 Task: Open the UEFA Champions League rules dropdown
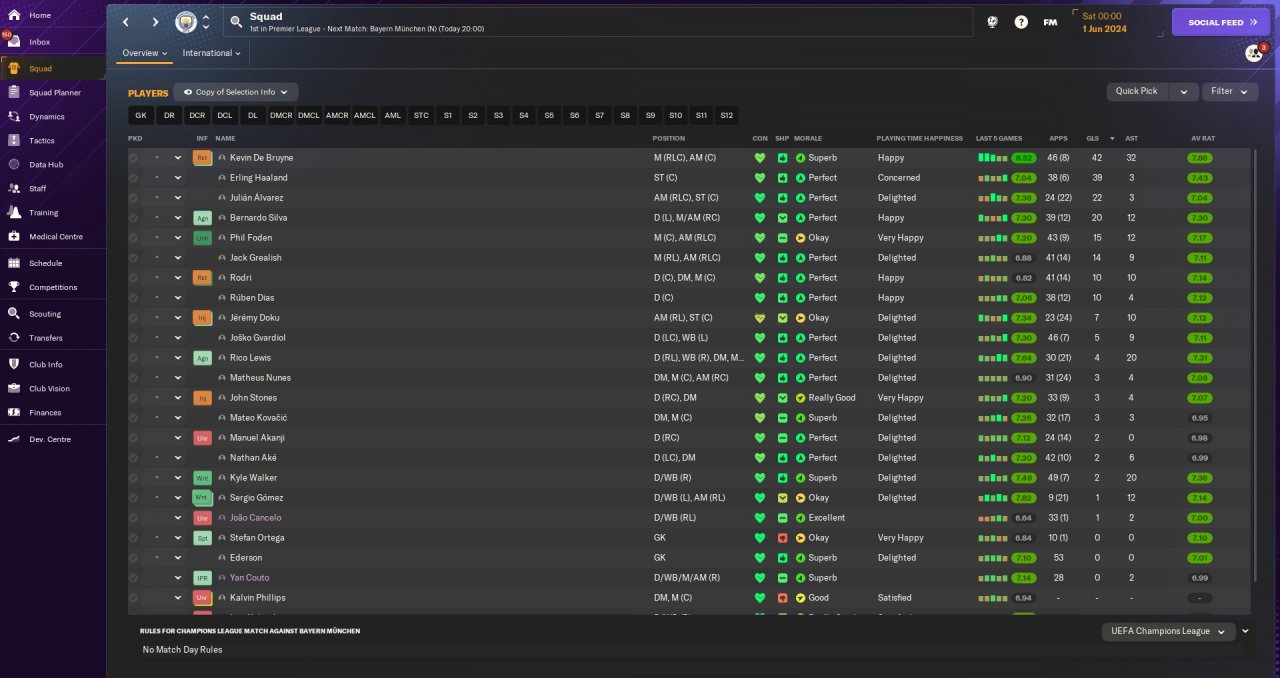coord(1168,631)
